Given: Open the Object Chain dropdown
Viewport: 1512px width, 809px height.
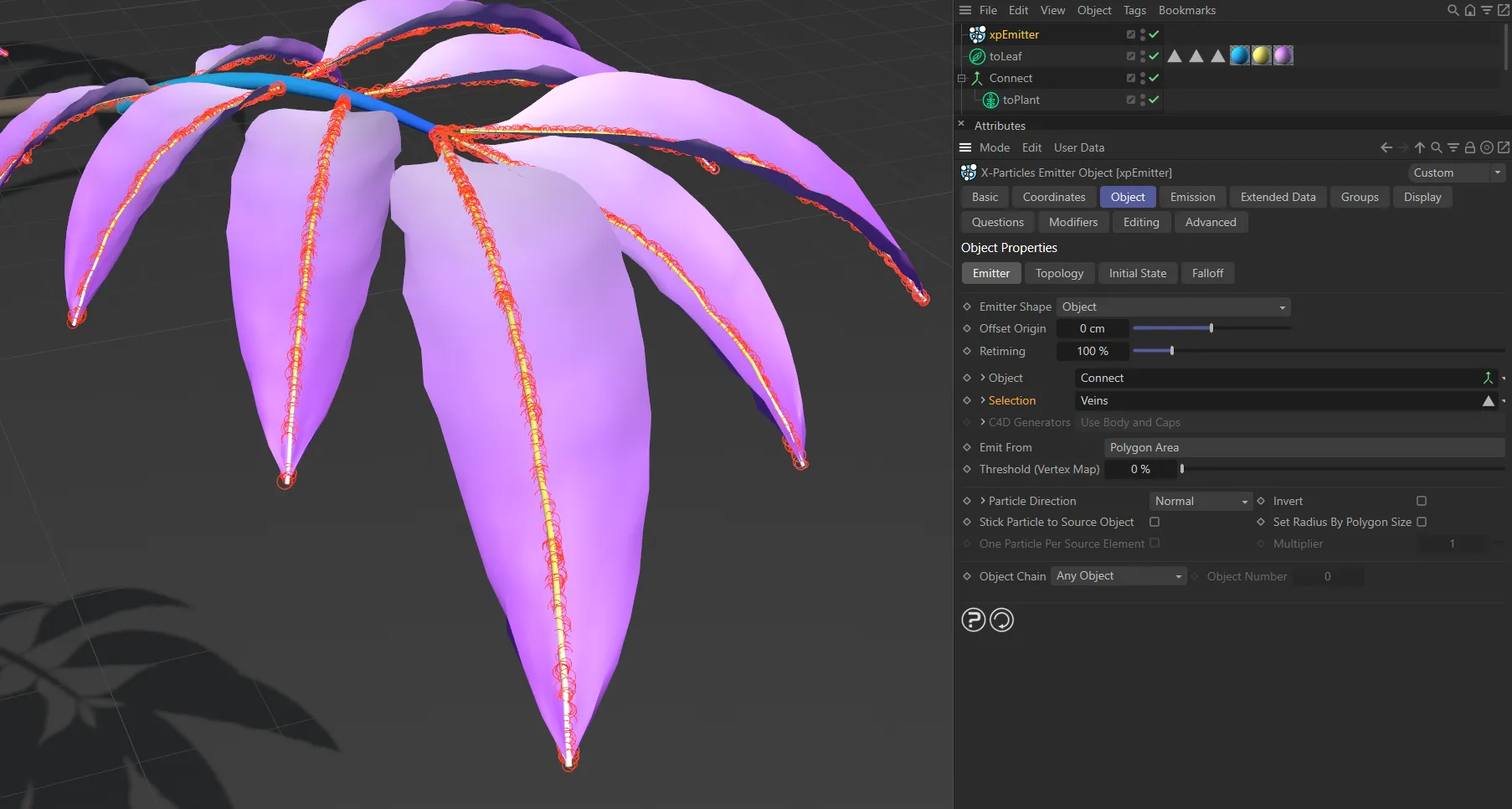Looking at the screenshot, I should tap(1118, 575).
